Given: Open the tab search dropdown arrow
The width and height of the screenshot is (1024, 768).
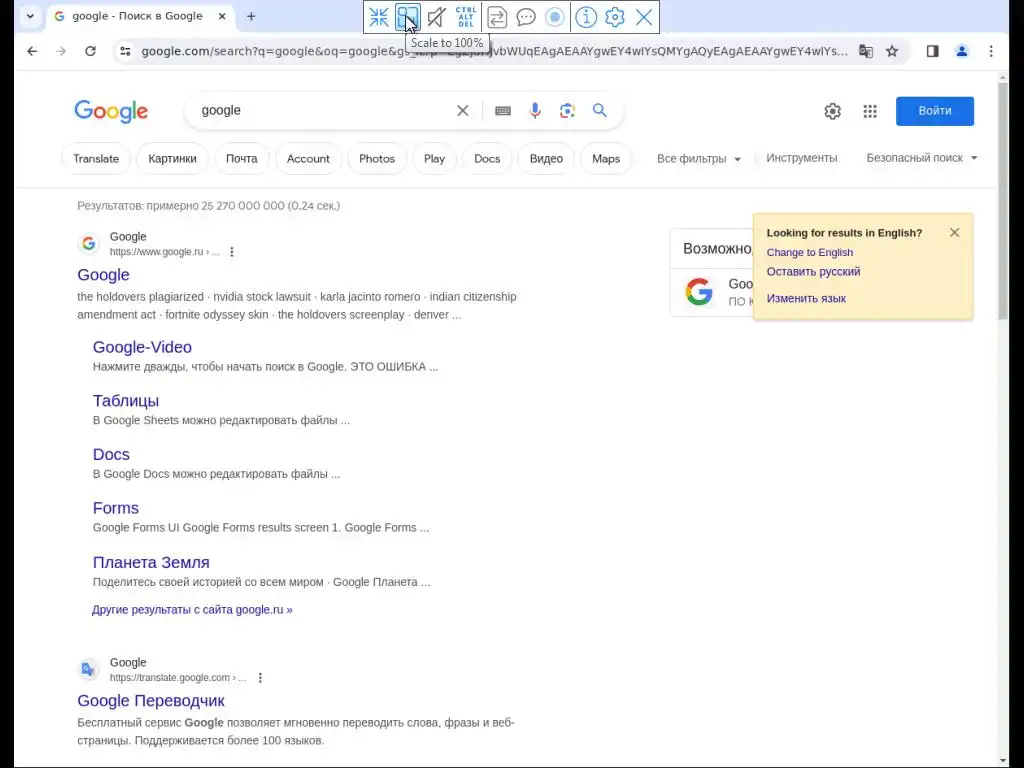Looking at the screenshot, I should click(30, 16).
